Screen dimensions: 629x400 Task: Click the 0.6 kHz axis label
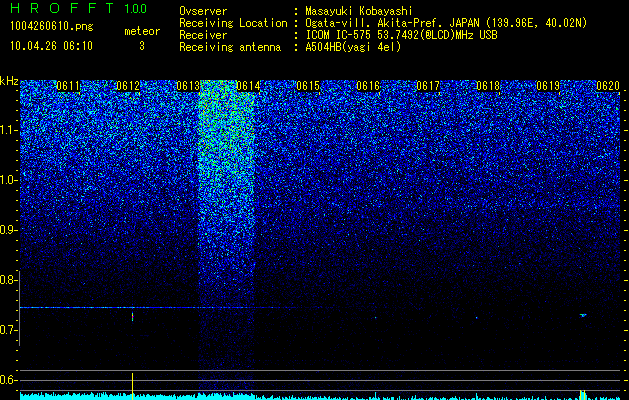click(x=8, y=380)
